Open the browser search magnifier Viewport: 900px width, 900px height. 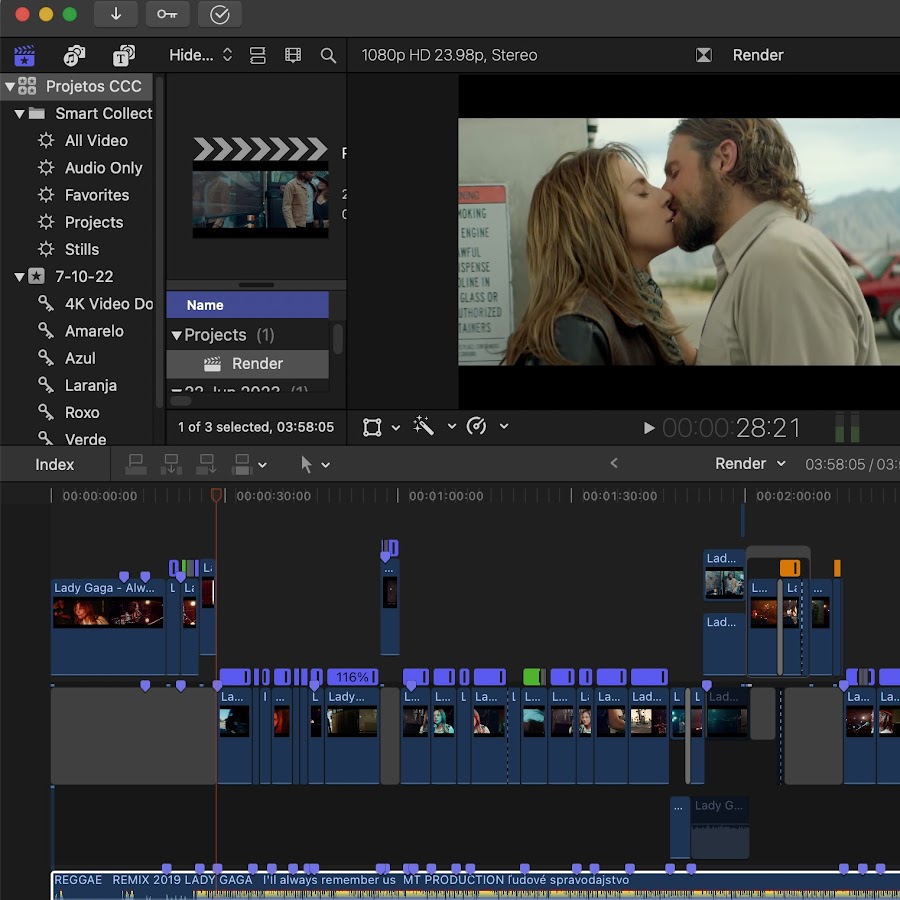(328, 56)
